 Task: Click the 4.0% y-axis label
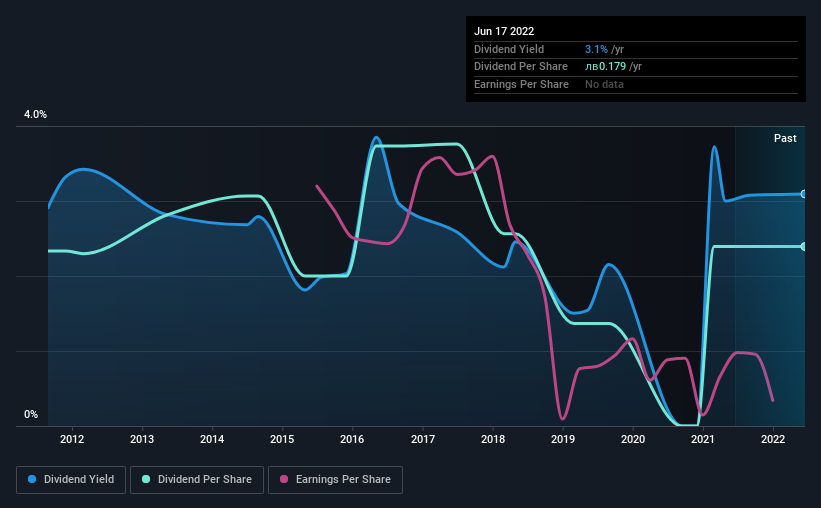35,114
